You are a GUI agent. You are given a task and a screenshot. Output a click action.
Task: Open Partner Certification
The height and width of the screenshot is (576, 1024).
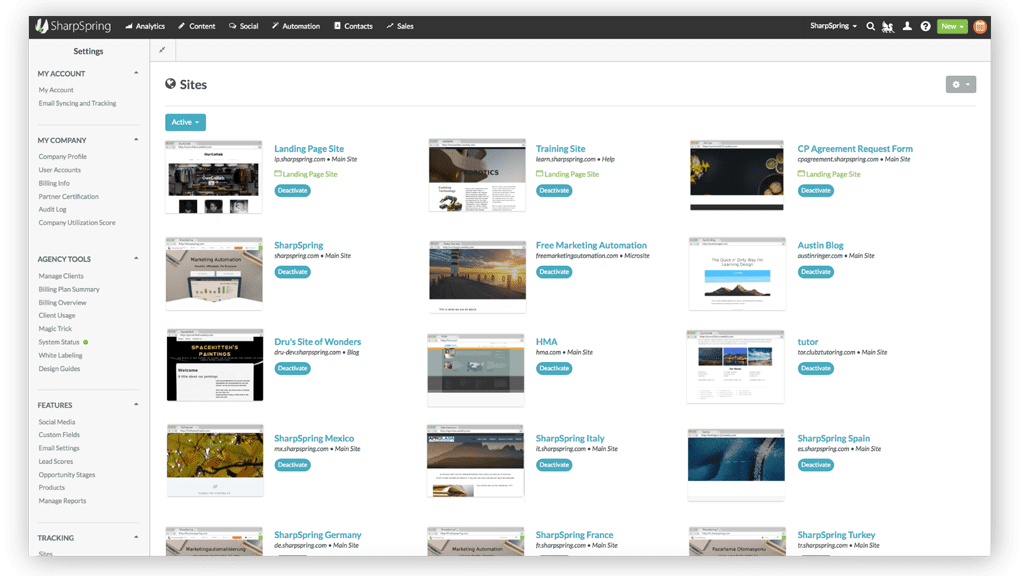click(x=69, y=197)
